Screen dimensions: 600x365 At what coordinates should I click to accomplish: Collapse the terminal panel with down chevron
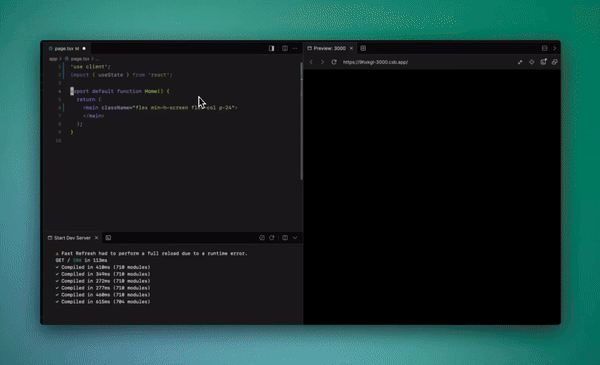click(295, 238)
